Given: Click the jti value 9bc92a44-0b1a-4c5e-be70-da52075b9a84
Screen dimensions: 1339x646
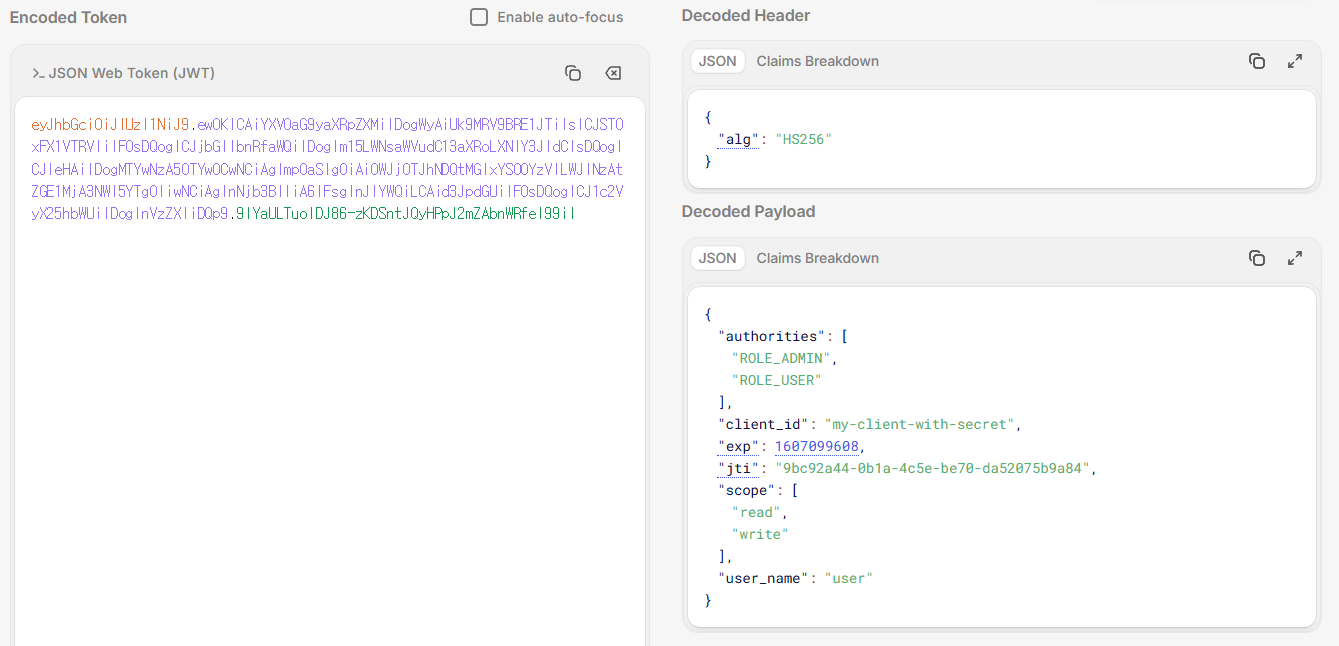Looking at the screenshot, I should coord(932,468).
